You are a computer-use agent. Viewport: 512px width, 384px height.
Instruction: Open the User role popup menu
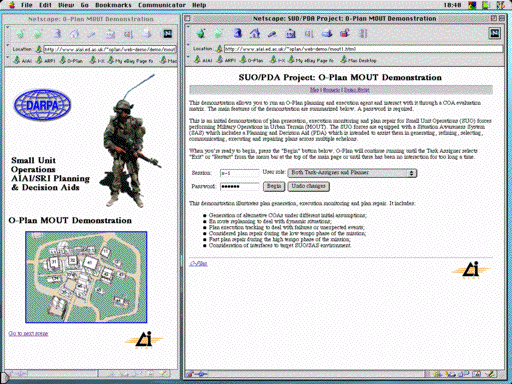[x=352, y=173]
